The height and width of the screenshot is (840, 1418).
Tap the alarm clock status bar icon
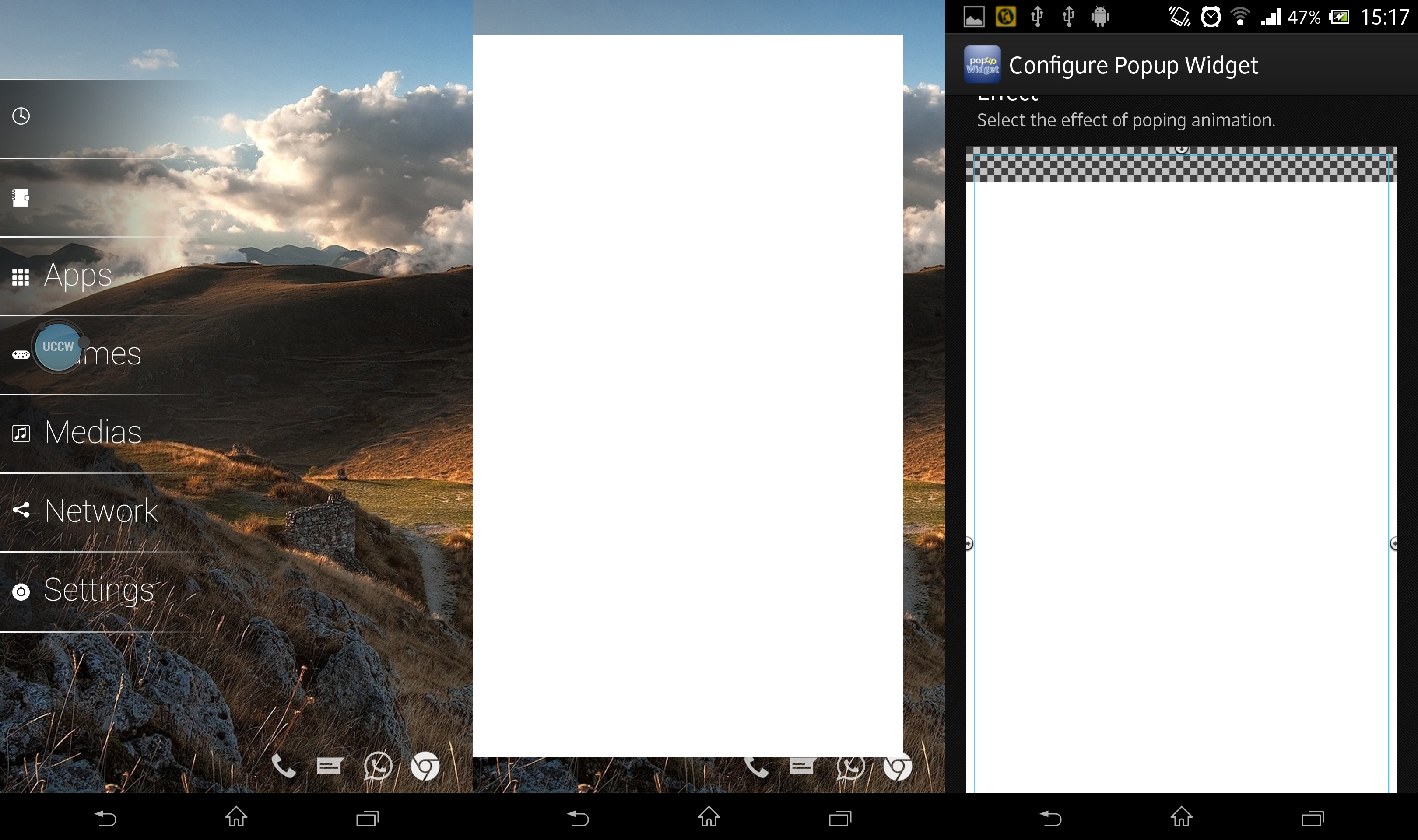[1211, 17]
